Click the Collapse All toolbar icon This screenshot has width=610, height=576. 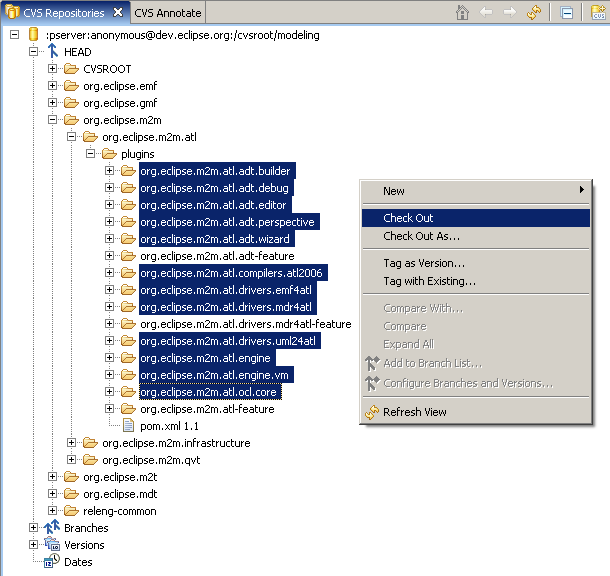567,13
